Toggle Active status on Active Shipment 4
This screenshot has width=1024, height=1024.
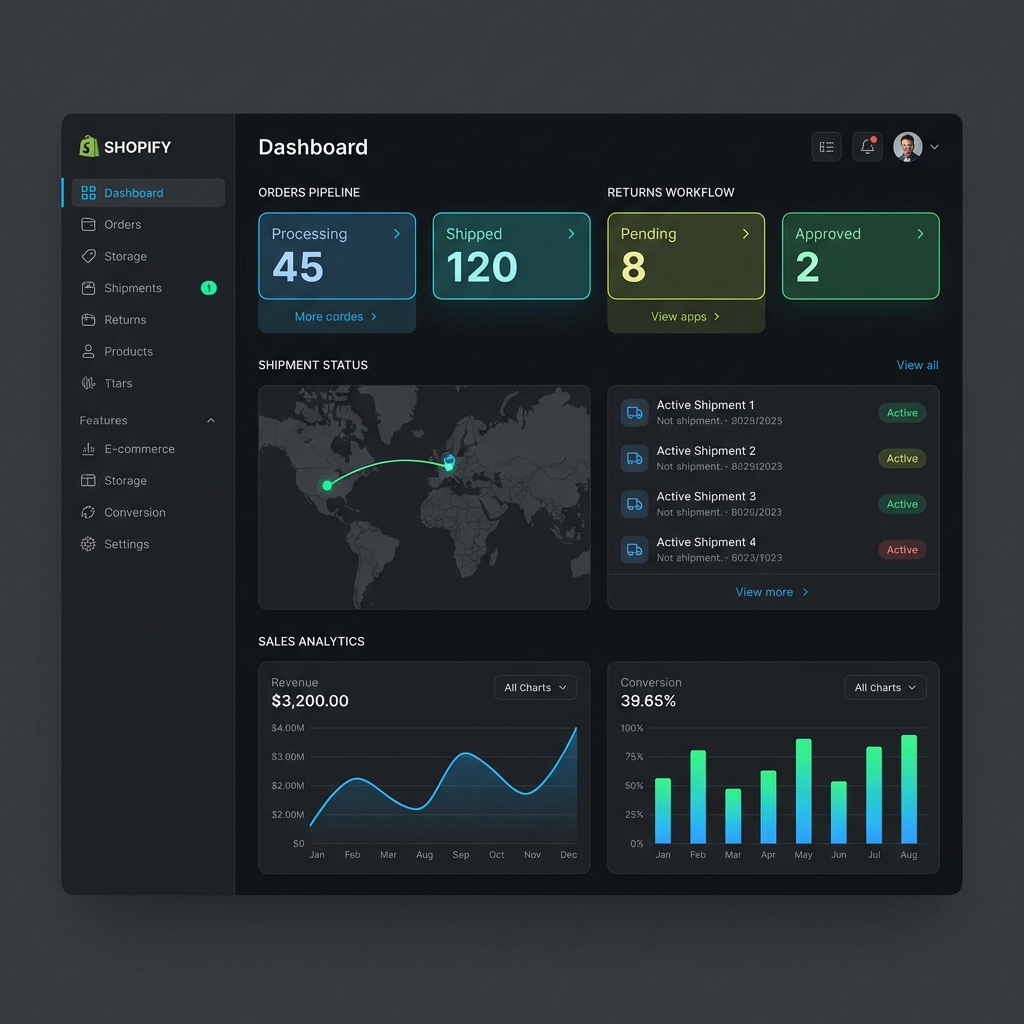[x=902, y=549]
